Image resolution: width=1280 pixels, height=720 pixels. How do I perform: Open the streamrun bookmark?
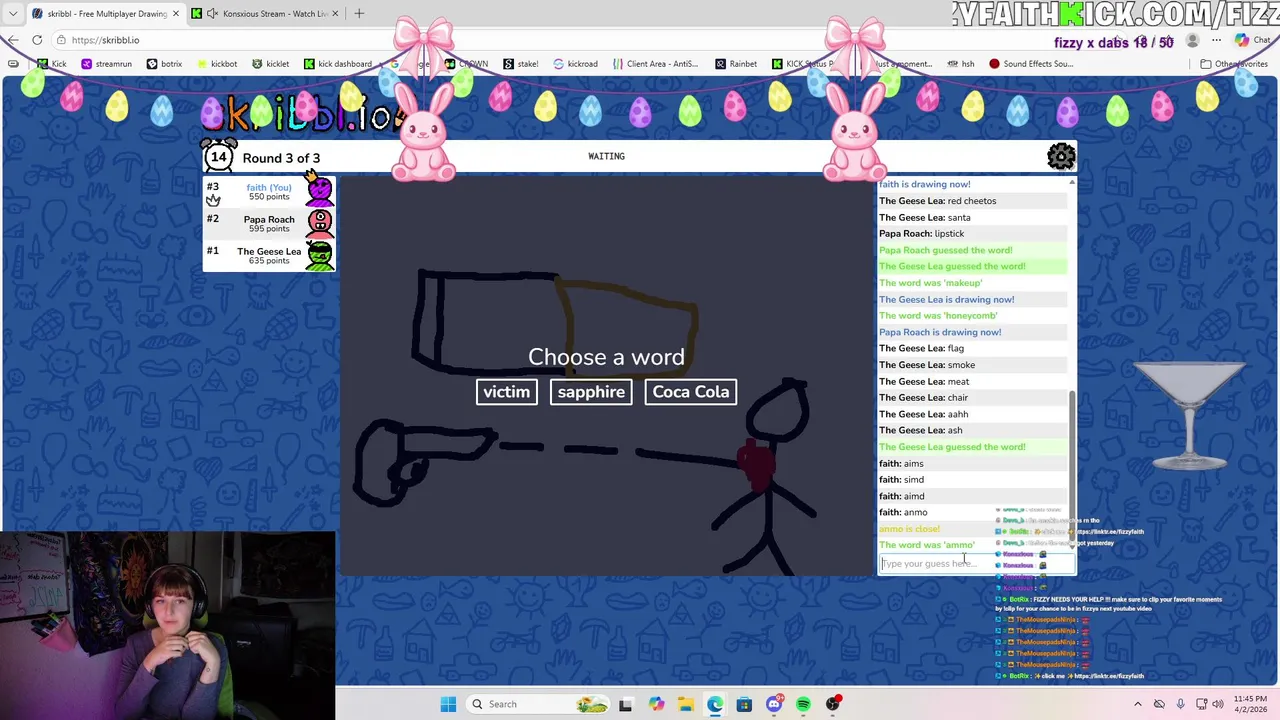pyautogui.click(x=107, y=64)
